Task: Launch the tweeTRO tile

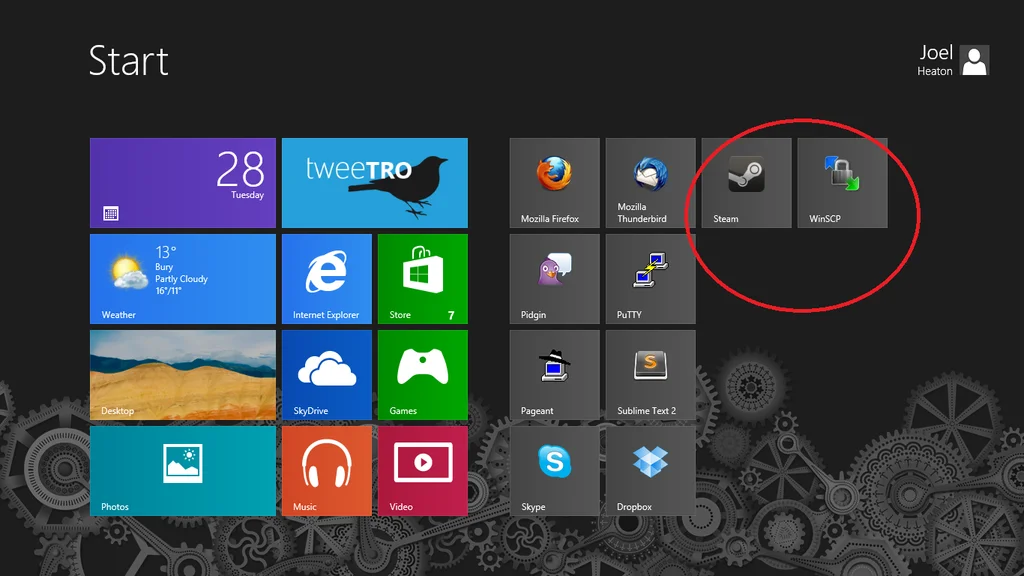Action: 375,183
